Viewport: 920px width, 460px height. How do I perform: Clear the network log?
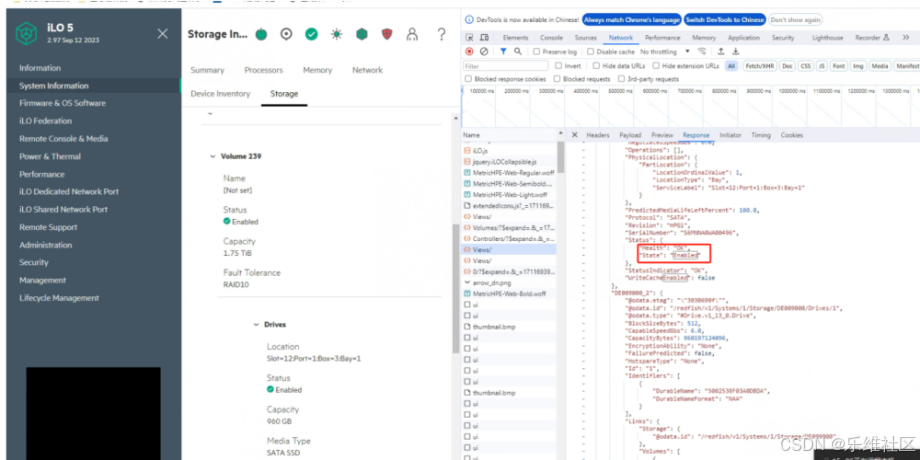484,52
